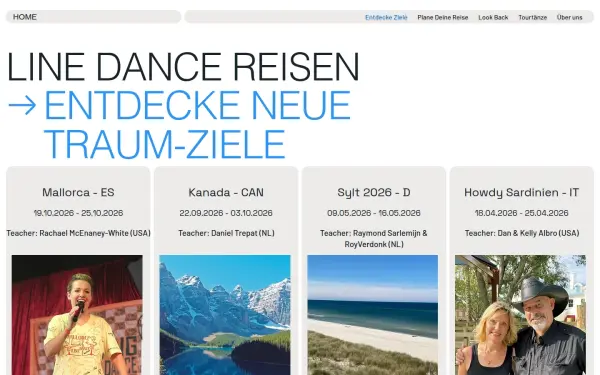Open the Howdy Sardinien - IT trip title
This screenshot has height=375, width=600.
click(x=522, y=192)
